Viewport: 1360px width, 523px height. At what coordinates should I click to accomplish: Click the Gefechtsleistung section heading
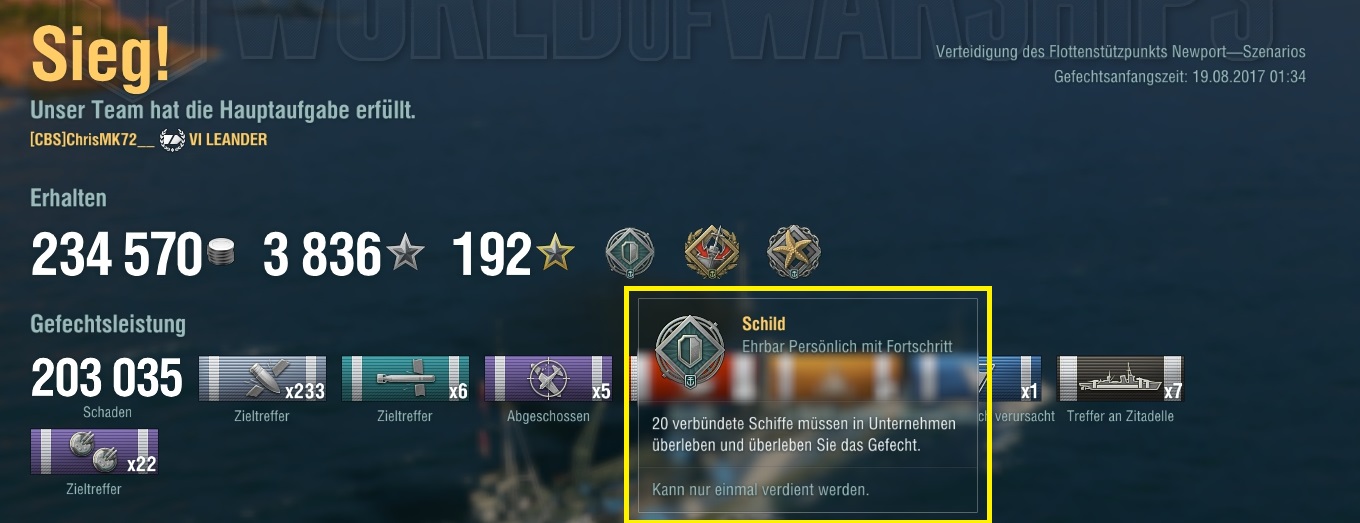pyautogui.click(x=108, y=325)
